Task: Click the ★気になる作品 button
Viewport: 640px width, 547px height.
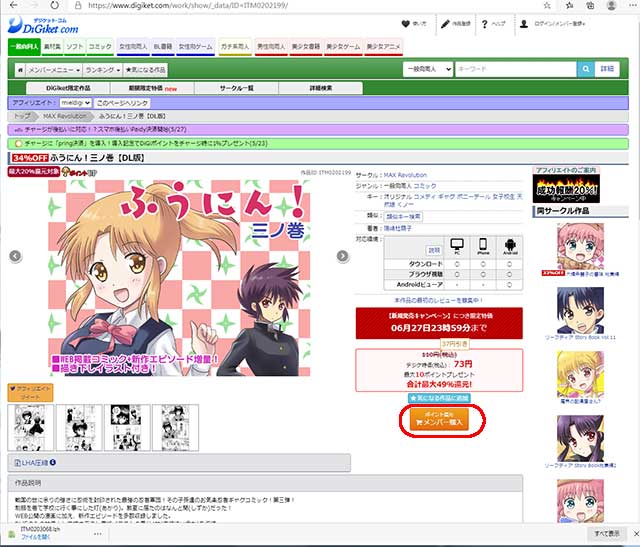Action: (x=145, y=70)
